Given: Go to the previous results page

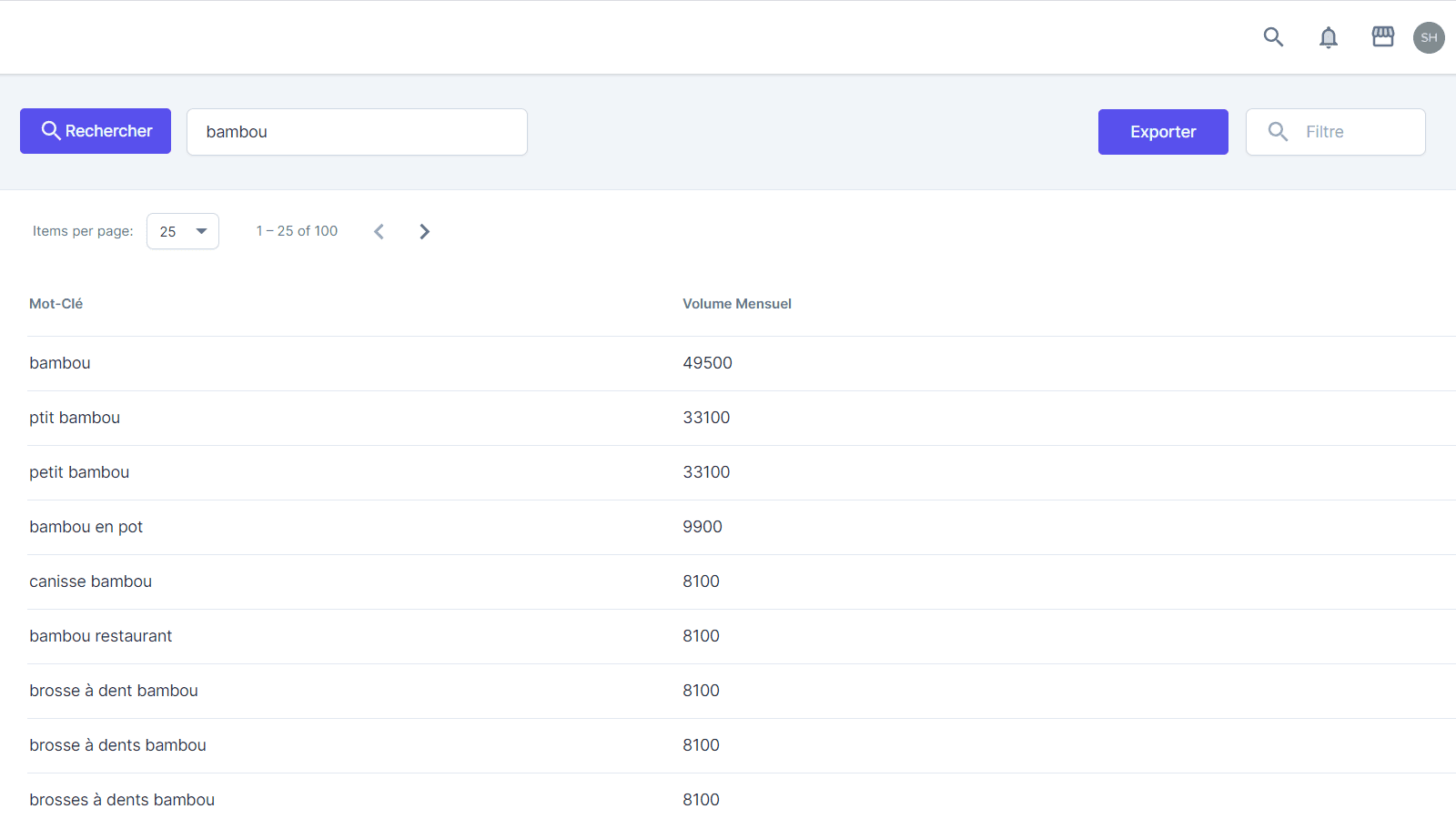Looking at the screenshot, I should click(379, 231).
